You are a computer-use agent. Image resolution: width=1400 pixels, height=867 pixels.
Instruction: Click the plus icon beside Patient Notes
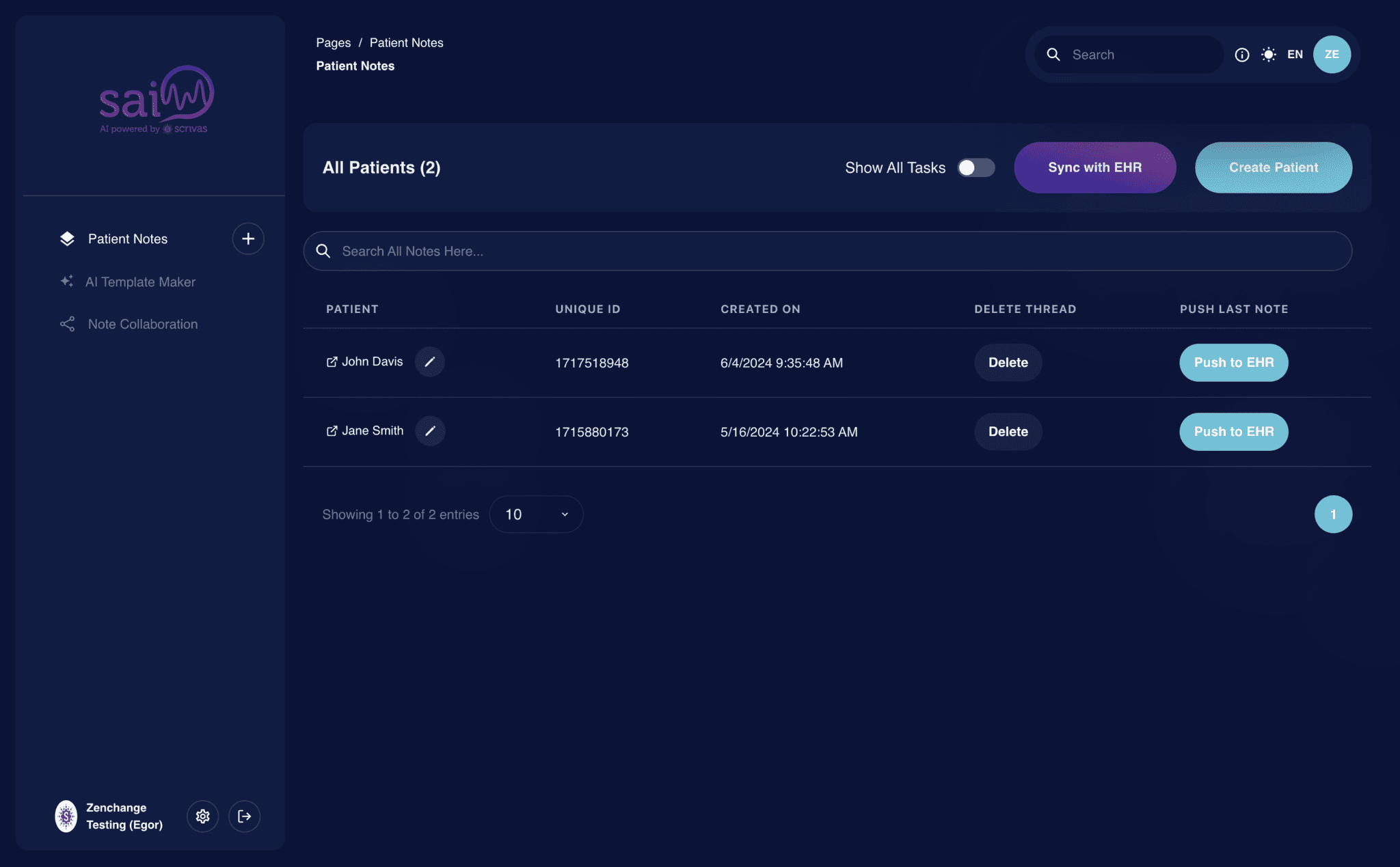click(x=247, y=238)
